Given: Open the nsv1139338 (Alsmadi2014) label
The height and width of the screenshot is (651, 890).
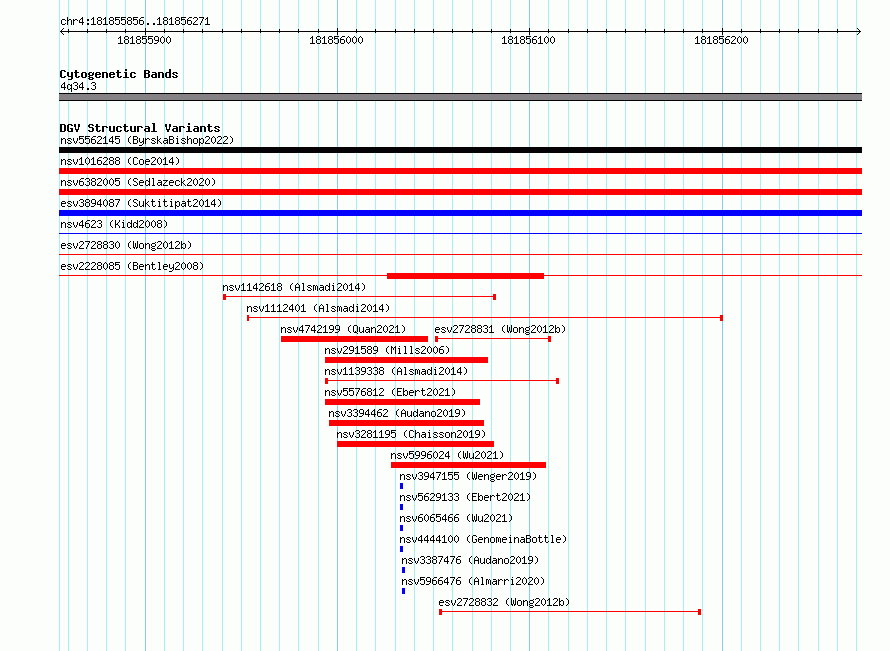Looking at the screenshot, I should pyautogui.click(x=396, y=371).
